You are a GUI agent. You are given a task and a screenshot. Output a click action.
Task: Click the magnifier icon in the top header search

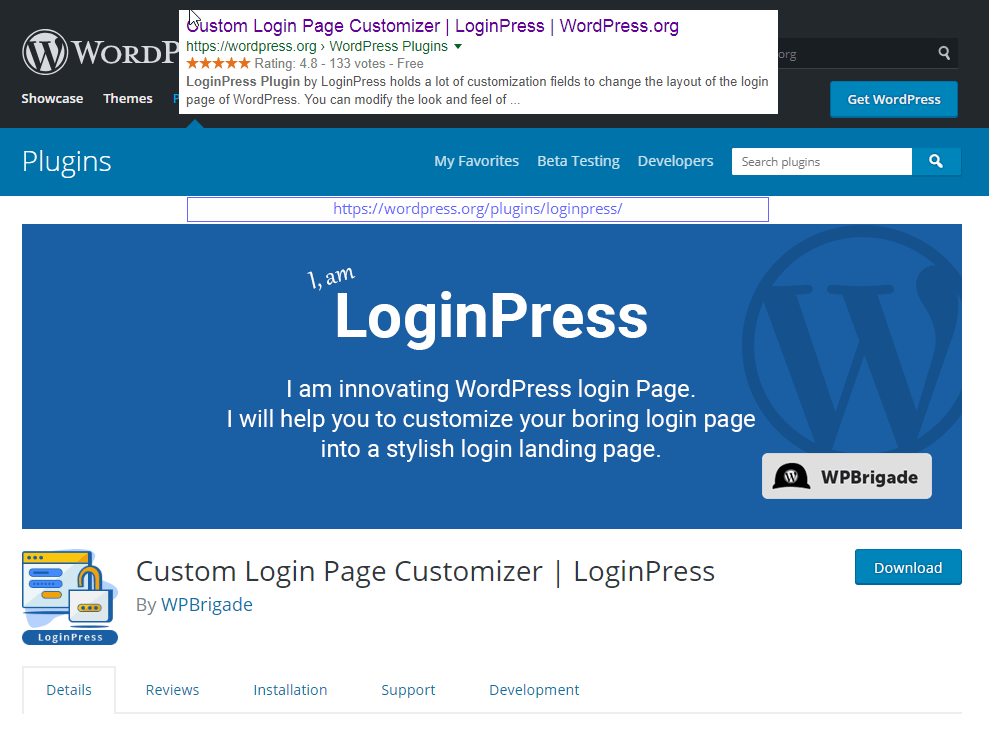tap(944, 53)
